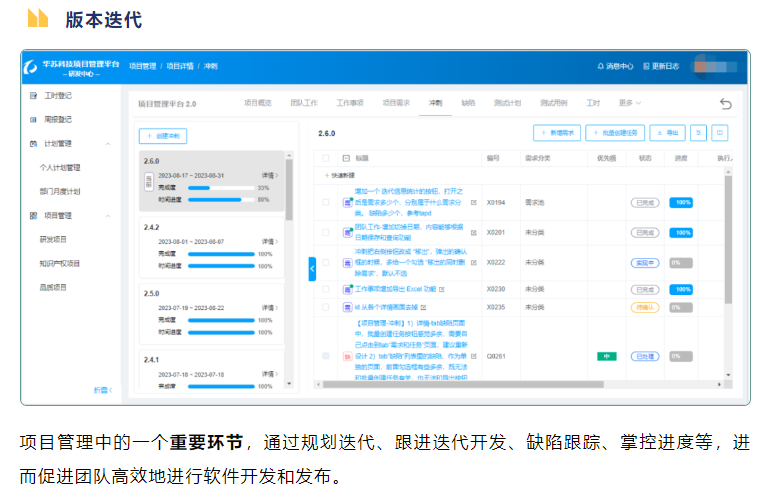Screen dimensions: 775x498
Task: Collapse the 计划管理 sidebar group
Action: (x=107, y=143)
